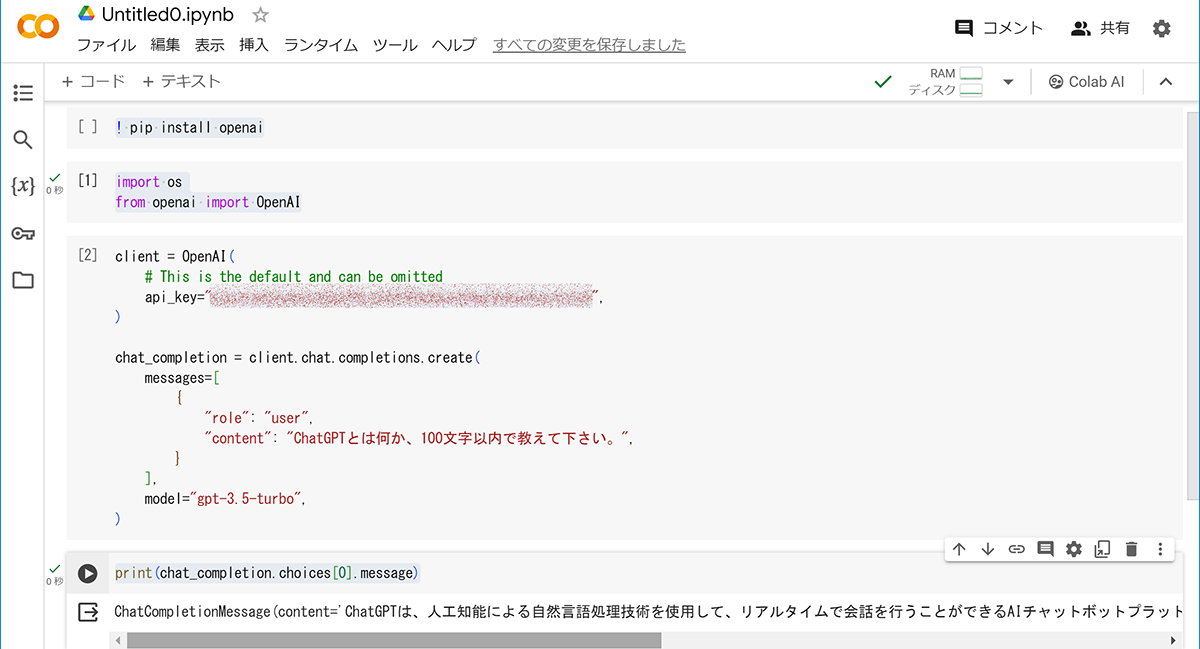Click the RAM and ディスク usage indicator
Image resolution: width=1200 pixels, height=649 pixels.
click(x=945, y=82)
